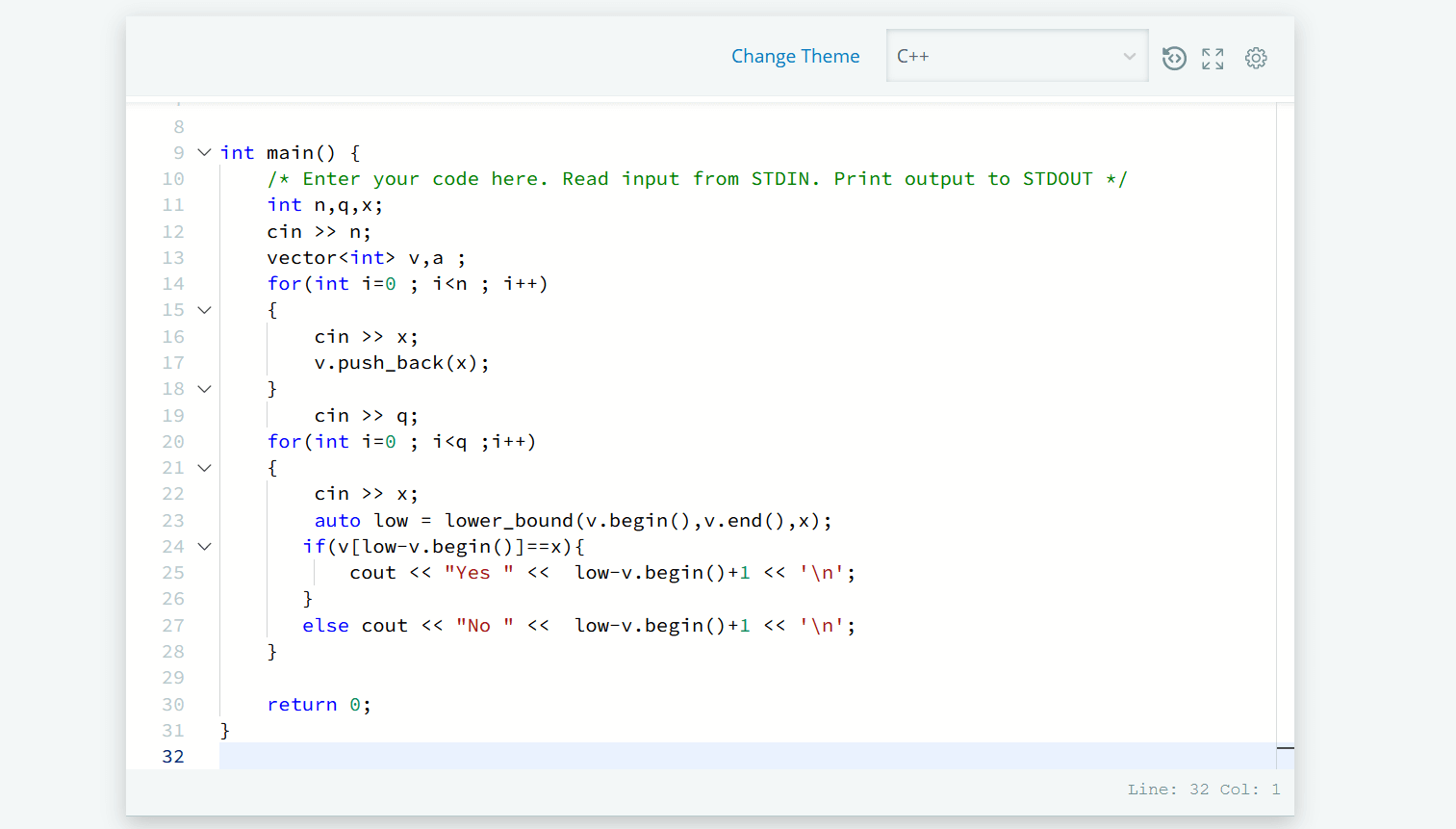
Task: Fold the if block at line 24
Action: [204, 546]
